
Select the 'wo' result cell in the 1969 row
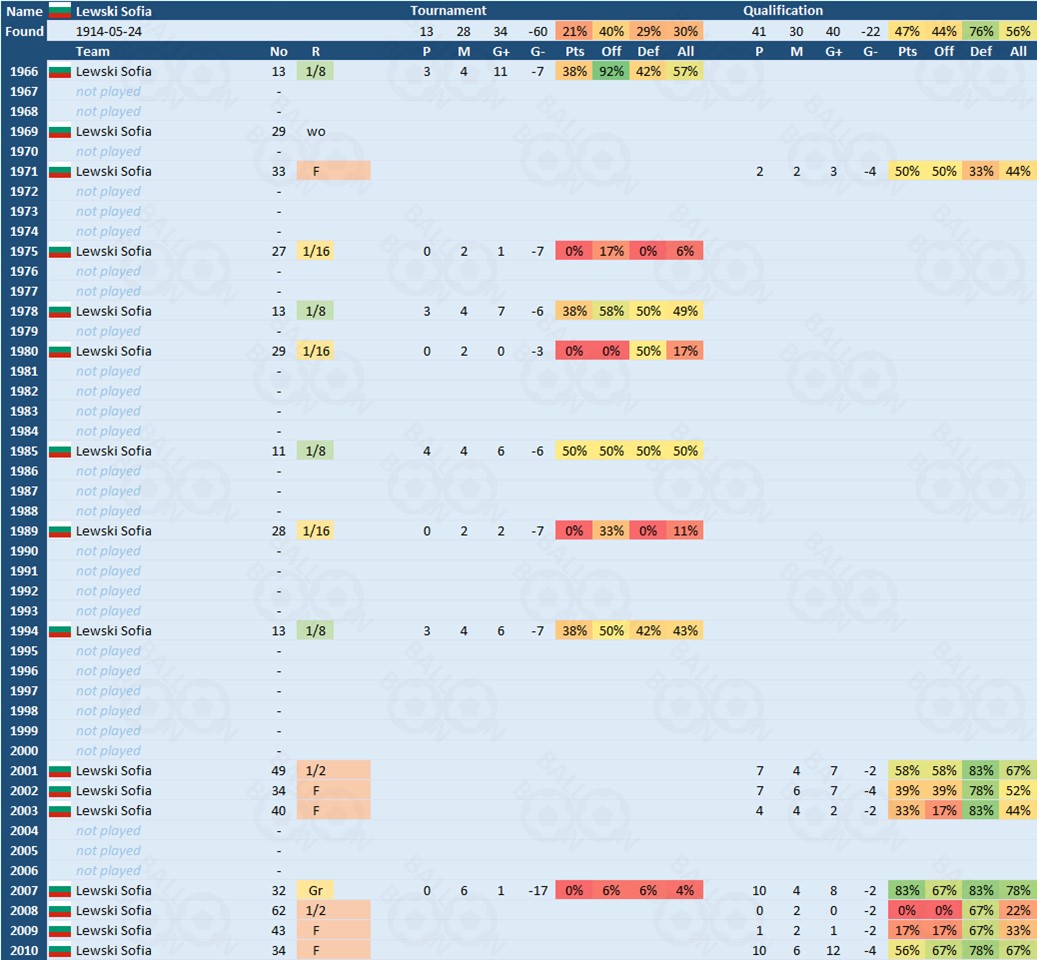[x=316, y=131]
